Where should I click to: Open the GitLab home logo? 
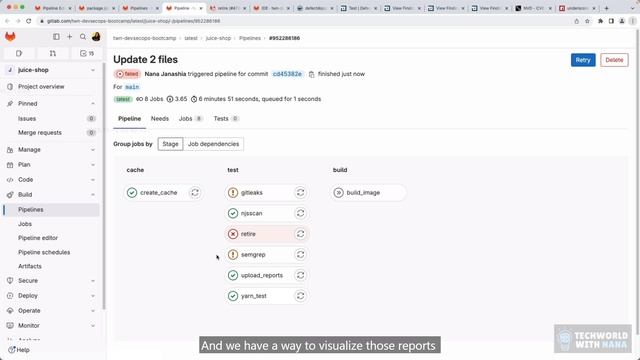[10, 37]
